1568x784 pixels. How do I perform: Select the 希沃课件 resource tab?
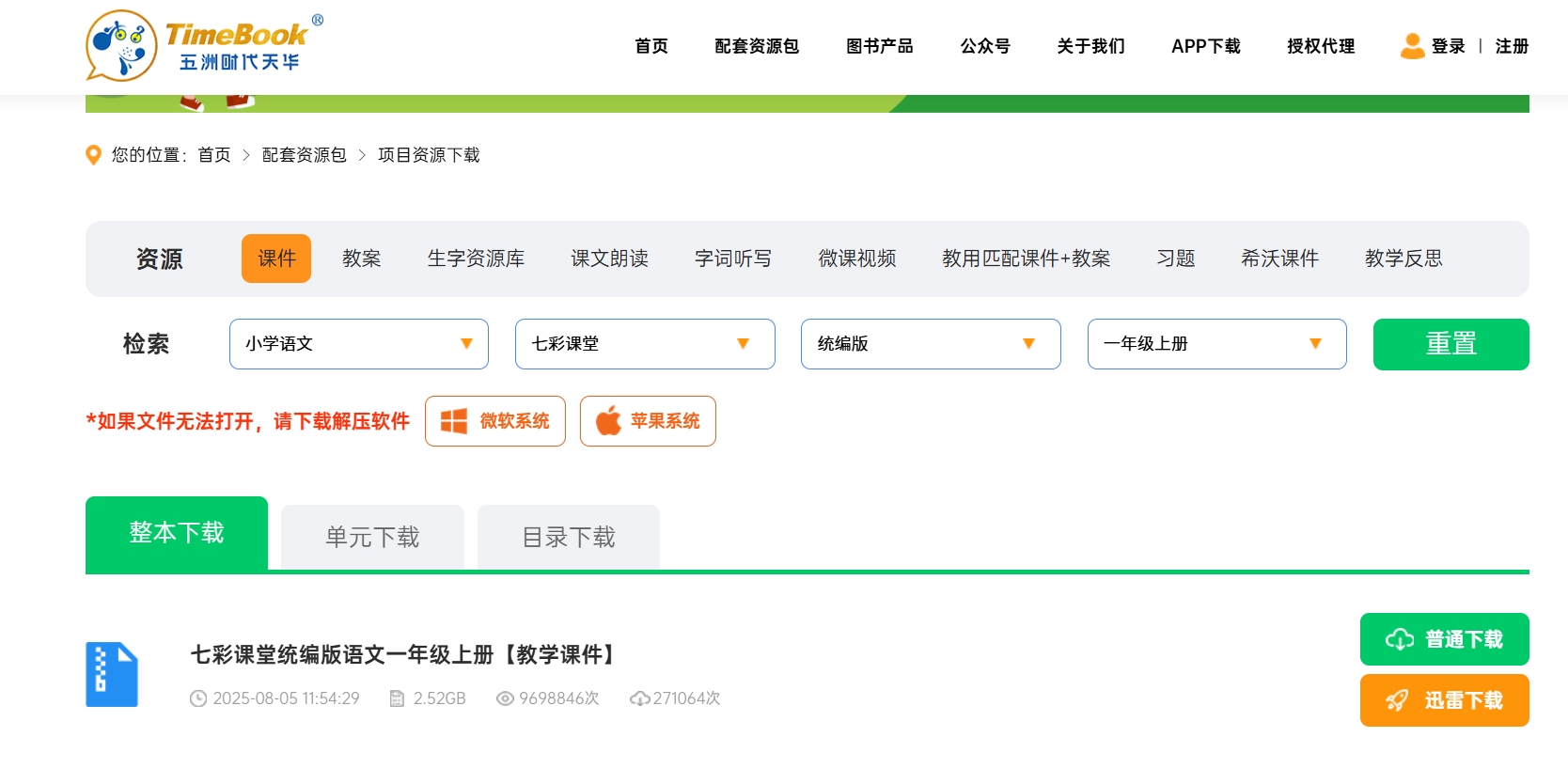click(x=1280, y=259)
